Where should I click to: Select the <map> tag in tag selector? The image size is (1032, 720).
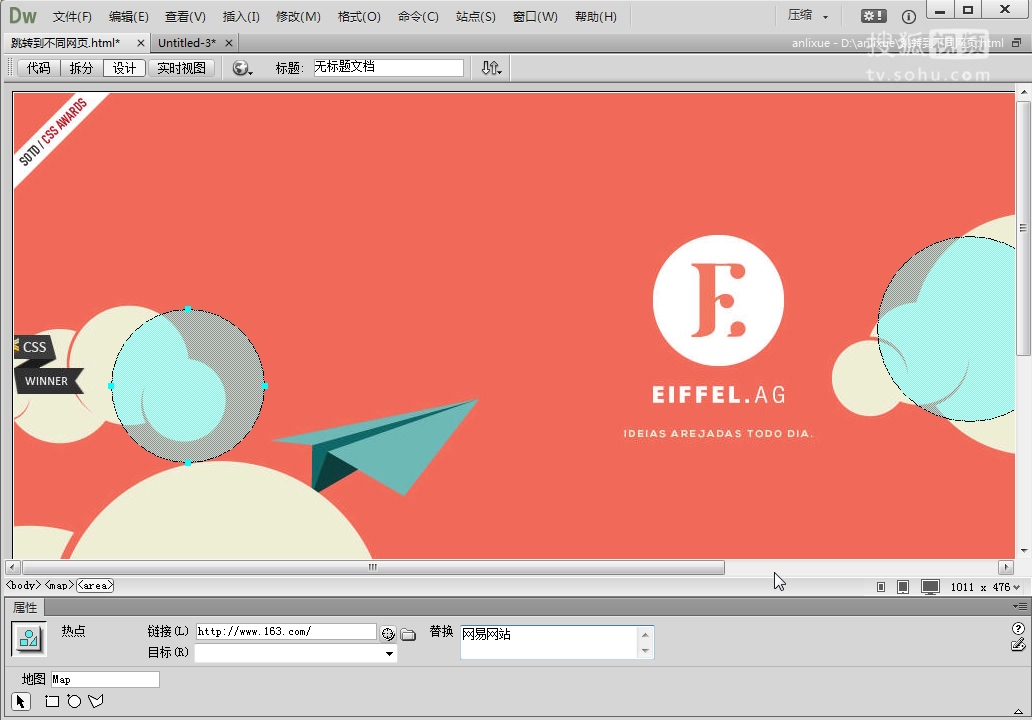click(x=59, y=585)
